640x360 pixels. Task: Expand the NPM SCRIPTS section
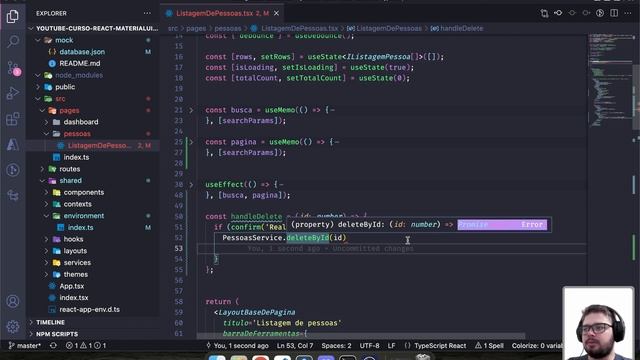click(x=57, y=334)
